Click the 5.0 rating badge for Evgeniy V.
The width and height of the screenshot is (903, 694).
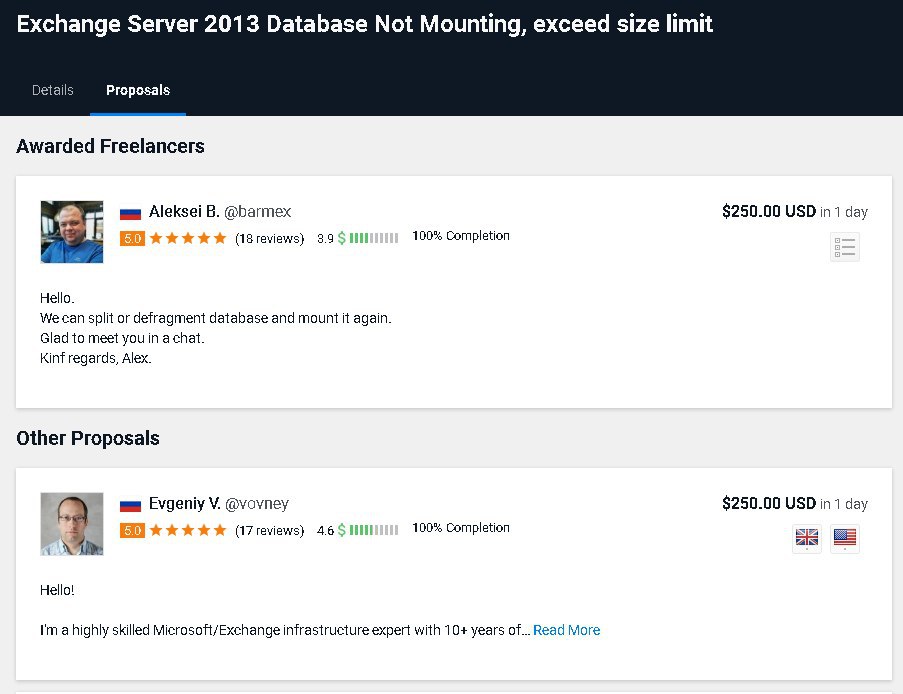(132, 530)
